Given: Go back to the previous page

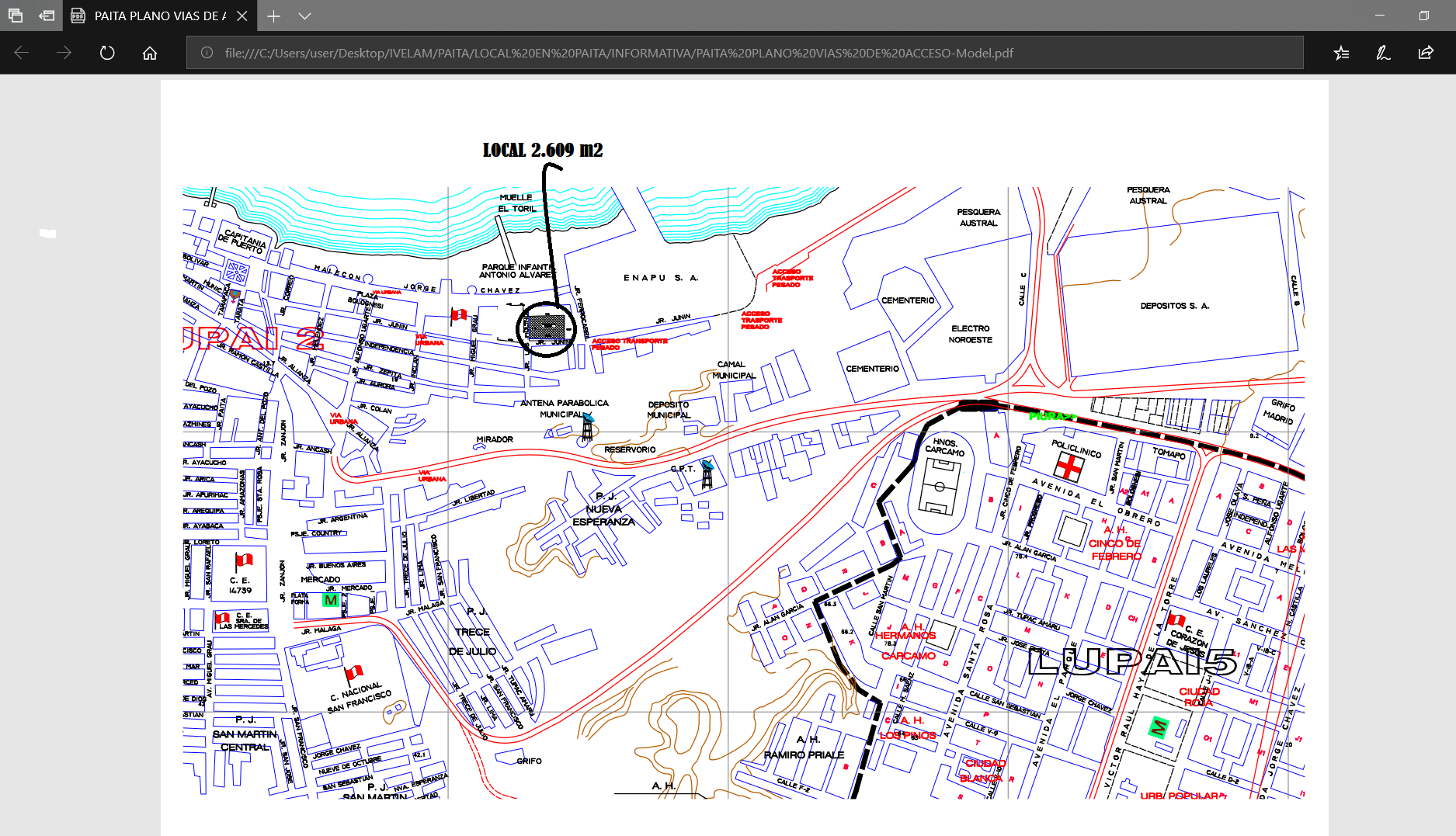Looking at the screenshot, I should coord(22,53).
